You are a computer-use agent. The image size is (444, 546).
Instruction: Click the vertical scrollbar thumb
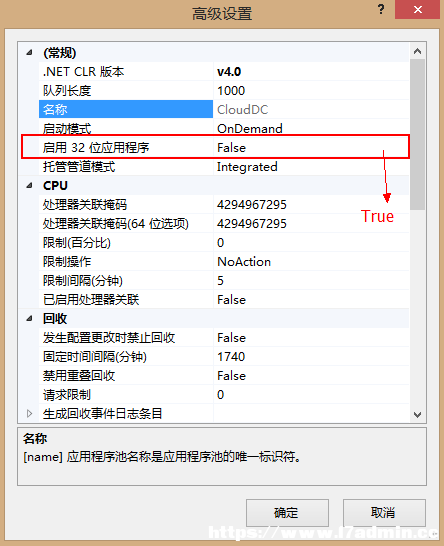tap(418, 134)
